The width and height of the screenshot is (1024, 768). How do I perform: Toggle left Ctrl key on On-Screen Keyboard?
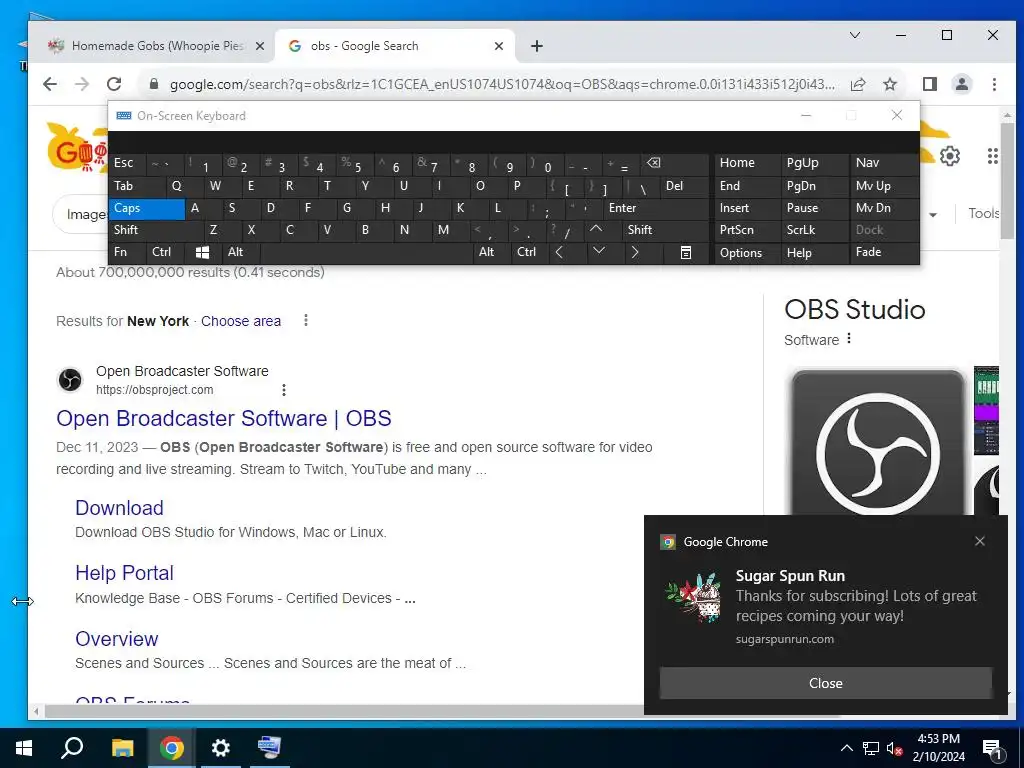[x=166, y=252]
